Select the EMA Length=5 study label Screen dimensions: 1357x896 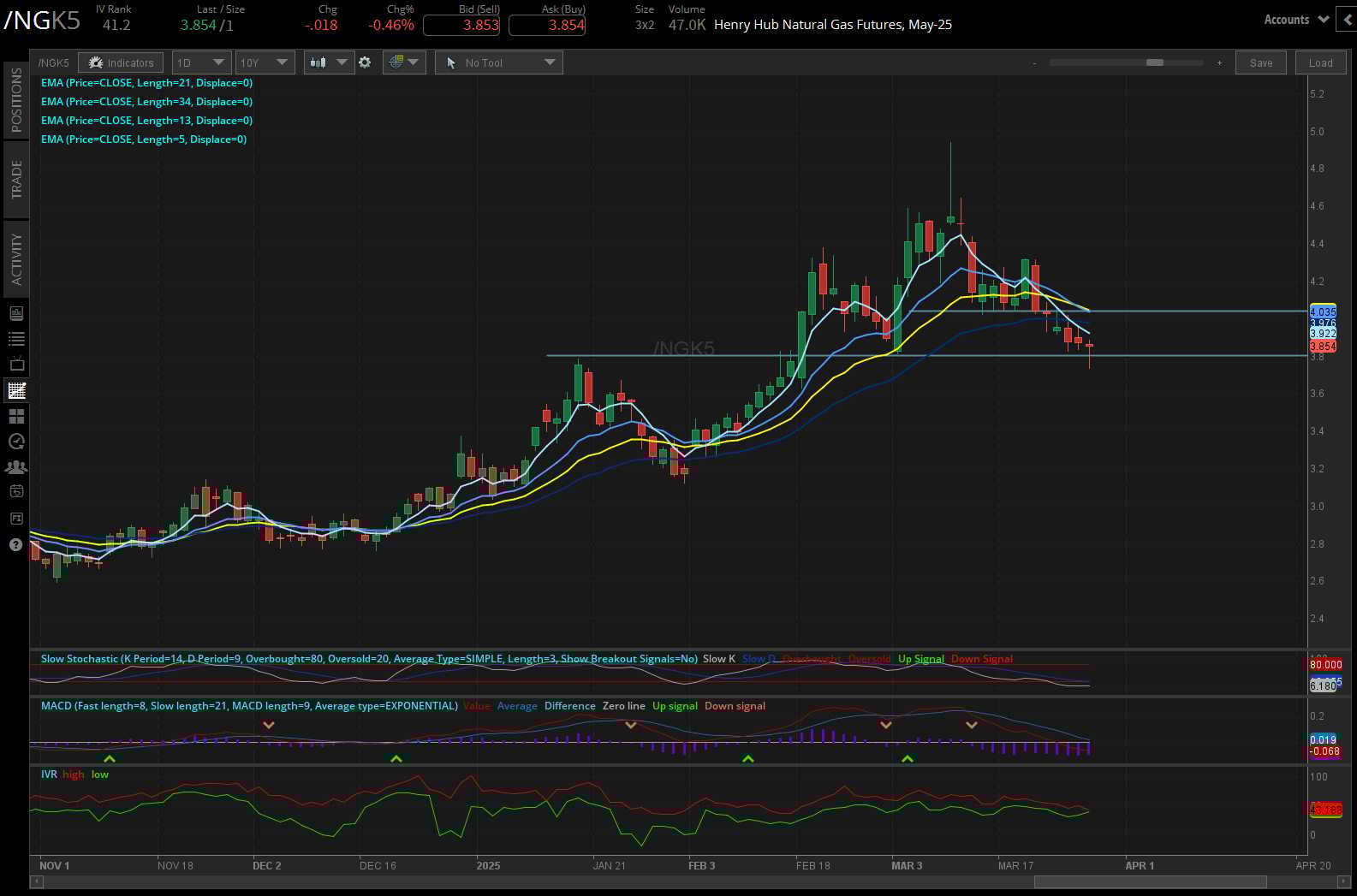coord(144,139)
